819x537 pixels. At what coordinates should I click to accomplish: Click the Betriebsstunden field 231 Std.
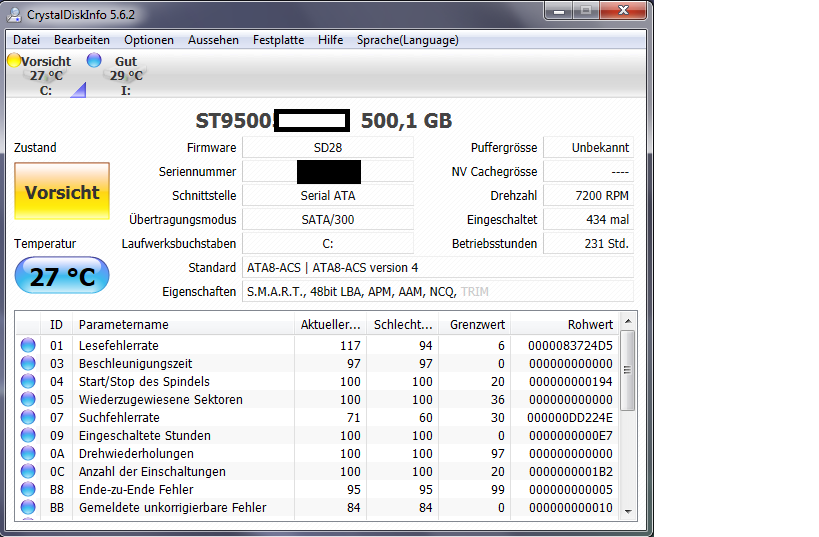click(589, 243)
